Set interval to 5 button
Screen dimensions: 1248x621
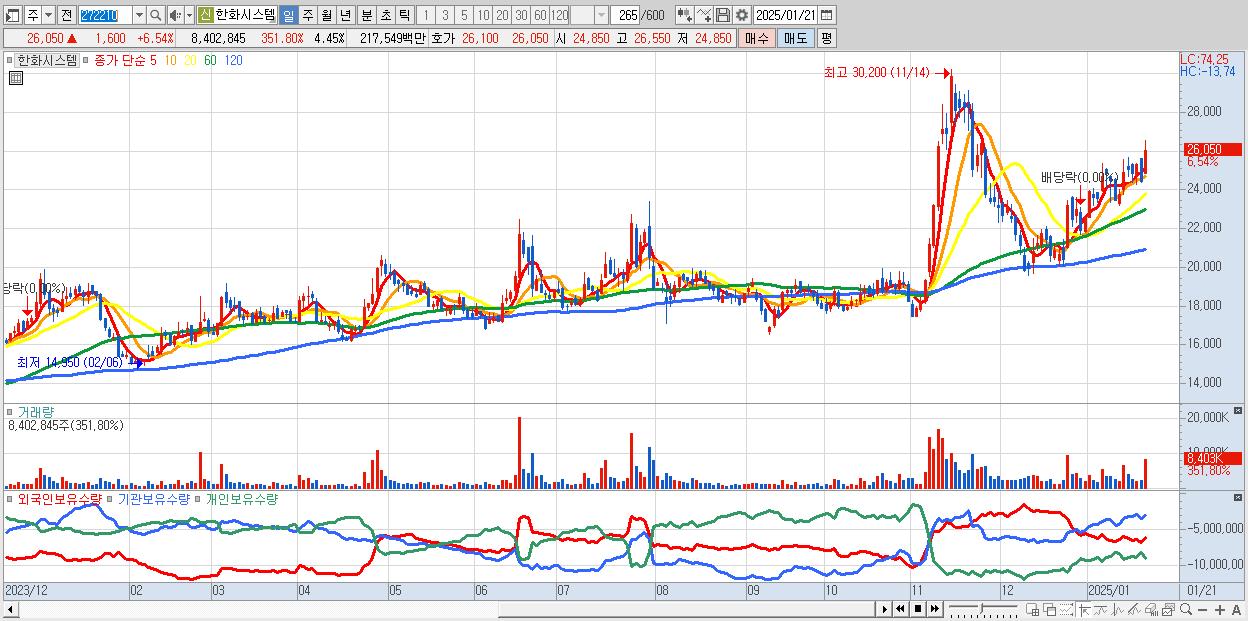[464, 15]
